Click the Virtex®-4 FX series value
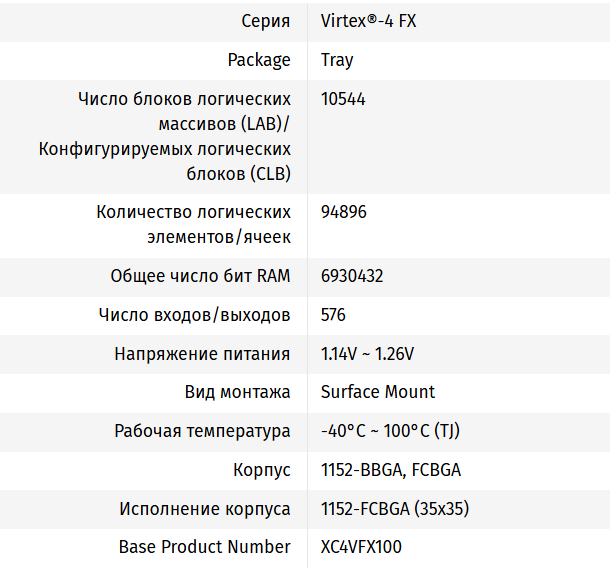This screenshot has height=568, width=610. (368, 21)
